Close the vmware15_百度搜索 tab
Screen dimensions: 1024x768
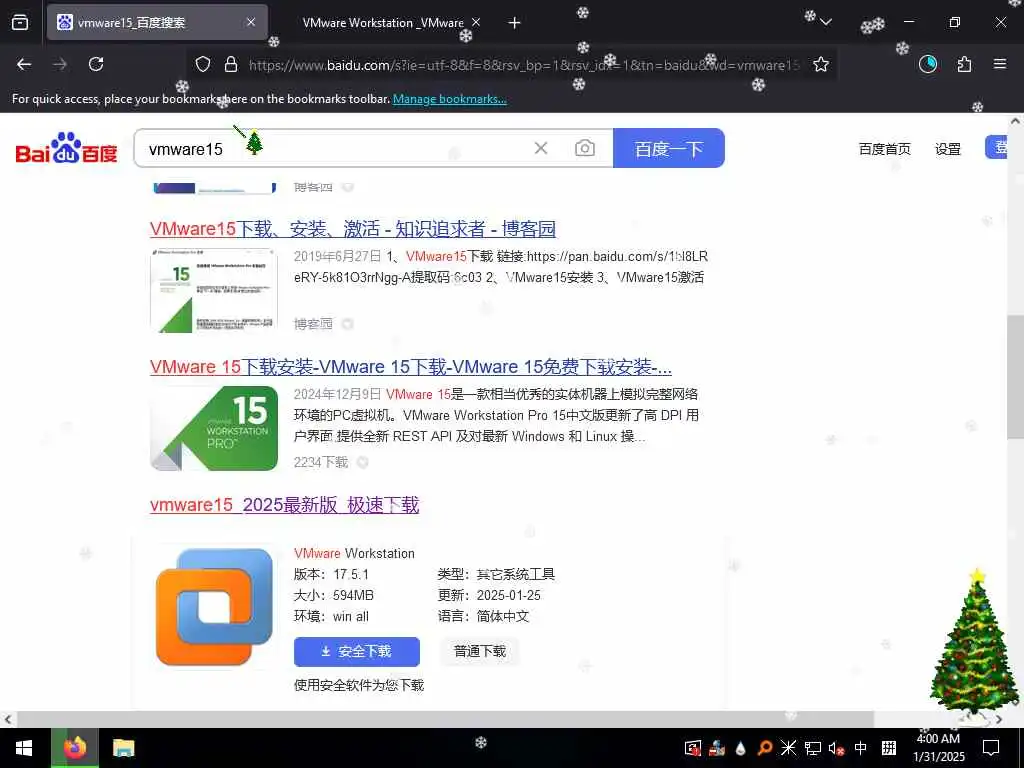click(x=251, y=22)
